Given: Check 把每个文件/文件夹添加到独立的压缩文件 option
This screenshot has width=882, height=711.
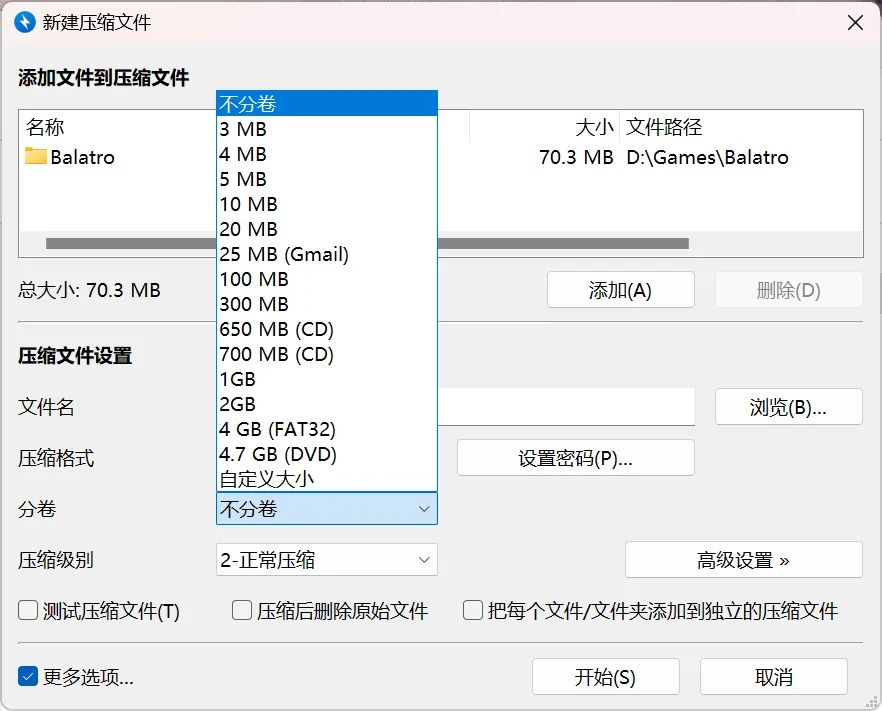Looking at the screenshot, I should (x=472, y=610).
